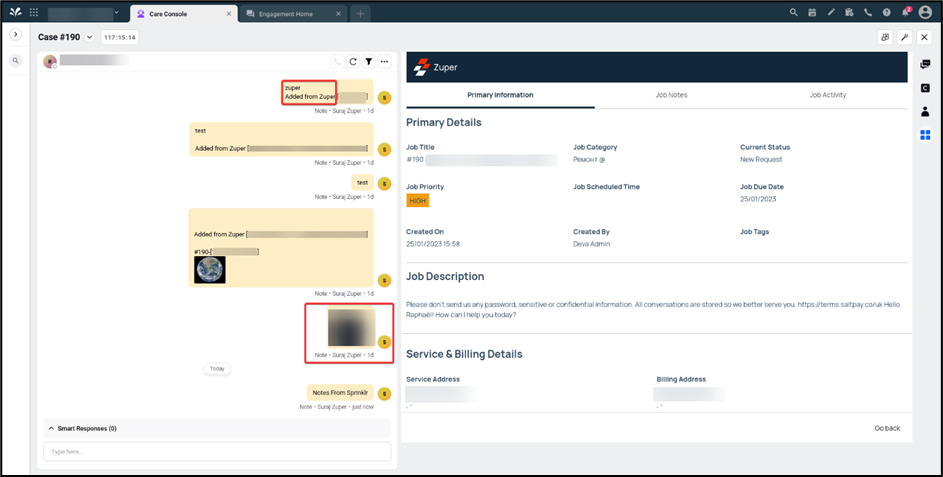
Task: Open the blurred image attachment note
Action: [x=351, y=327]
